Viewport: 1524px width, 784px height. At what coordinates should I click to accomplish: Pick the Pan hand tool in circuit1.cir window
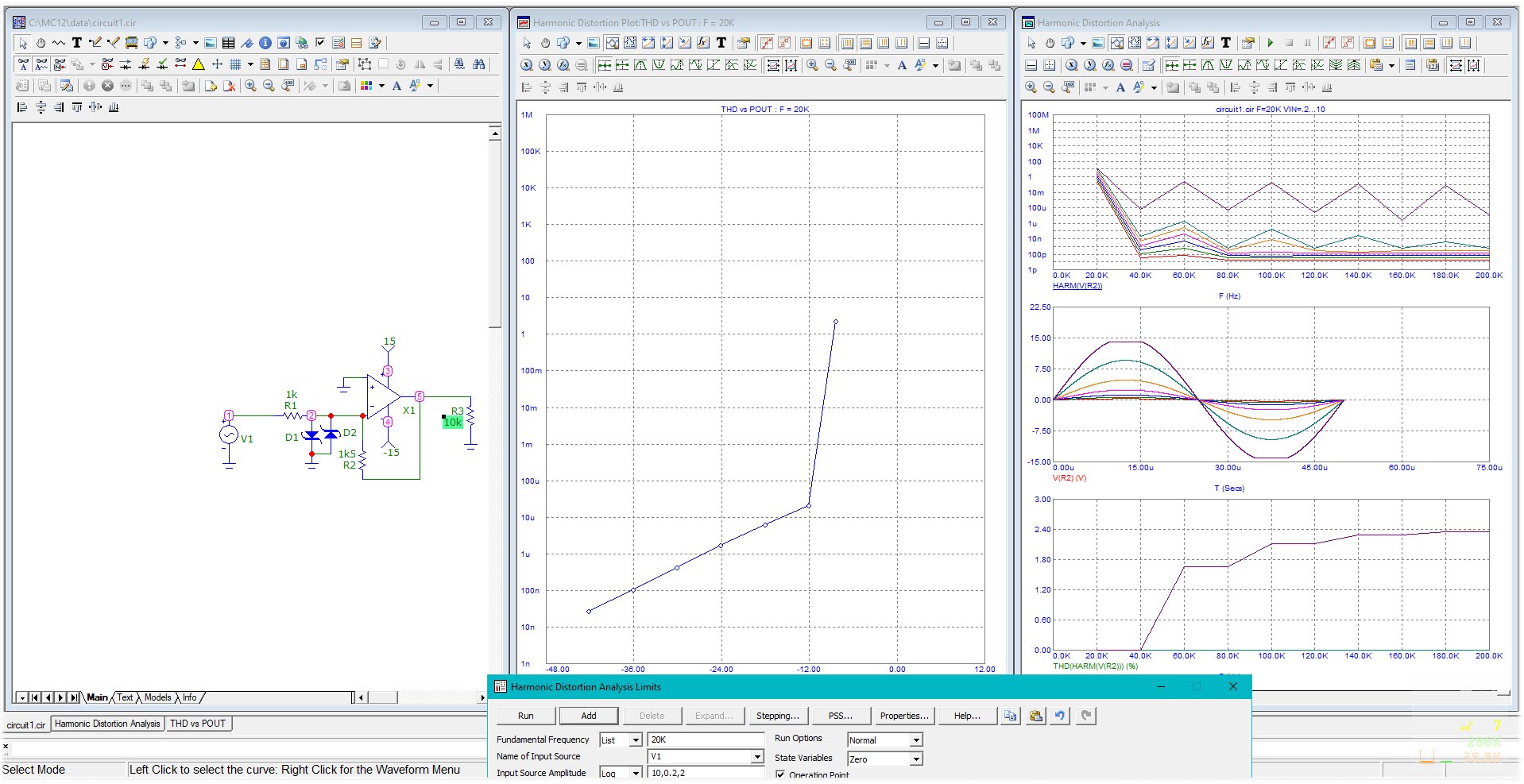point(41,43)
